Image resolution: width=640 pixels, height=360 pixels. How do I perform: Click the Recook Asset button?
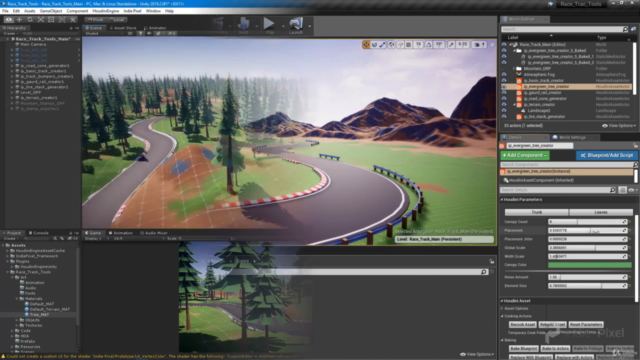522,324
